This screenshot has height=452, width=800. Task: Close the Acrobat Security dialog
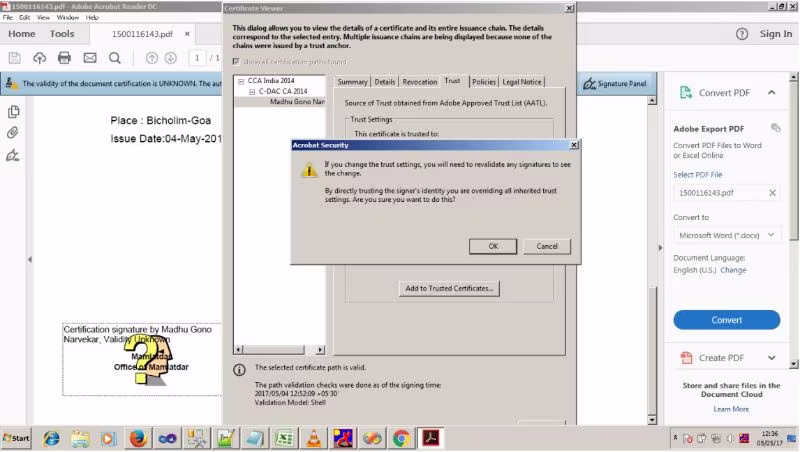(574, 145)
